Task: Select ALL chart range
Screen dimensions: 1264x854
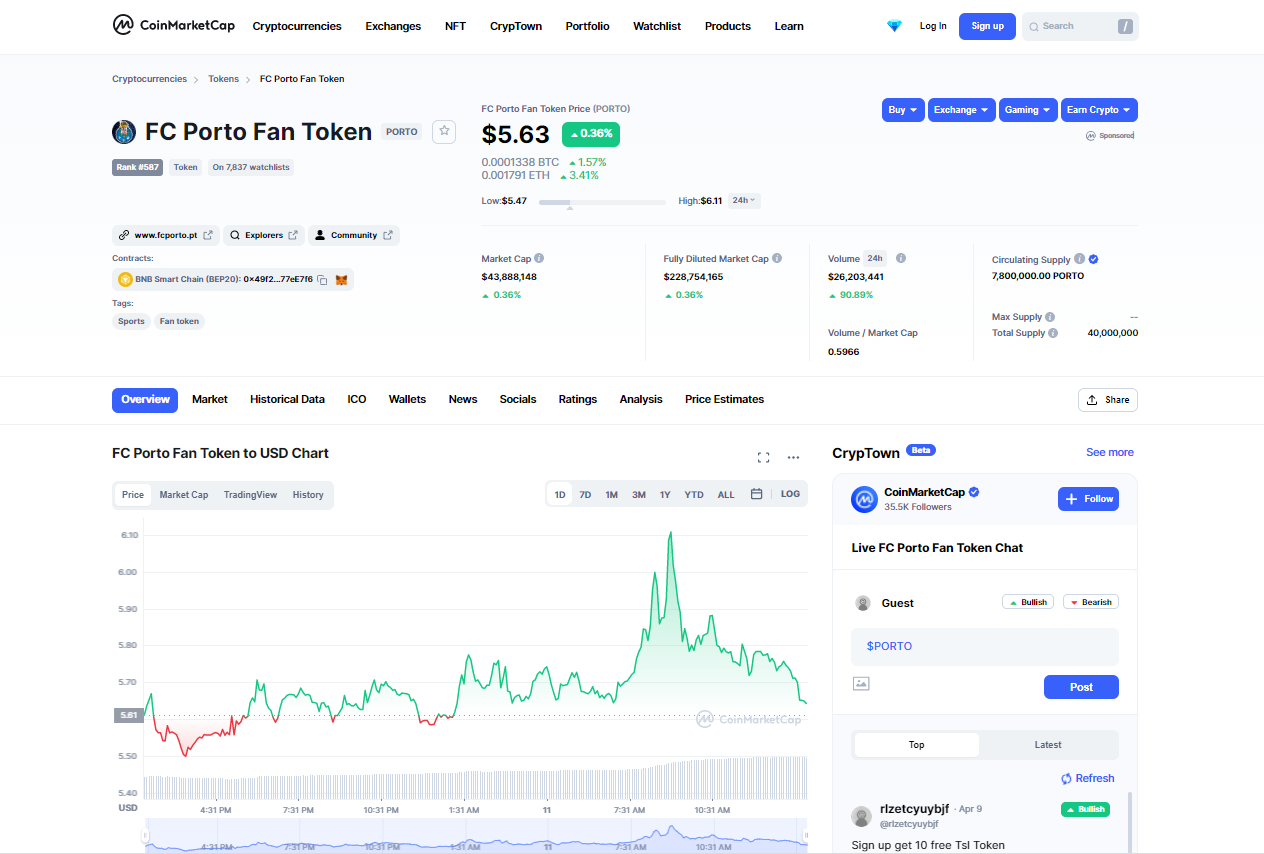Action: [726, 494]
